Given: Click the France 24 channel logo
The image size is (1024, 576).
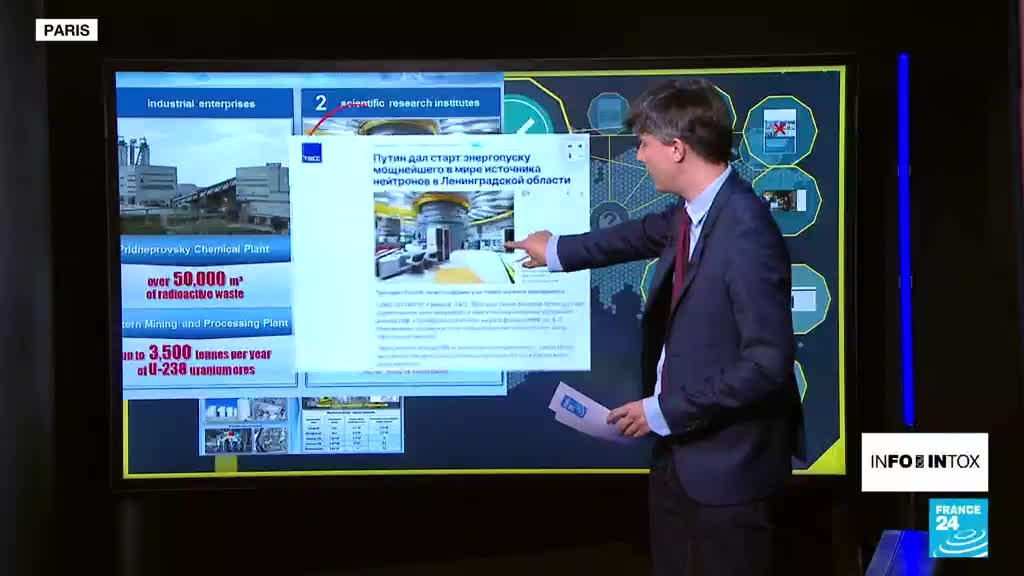Looking at the screenshot, I should pos(958,528).
